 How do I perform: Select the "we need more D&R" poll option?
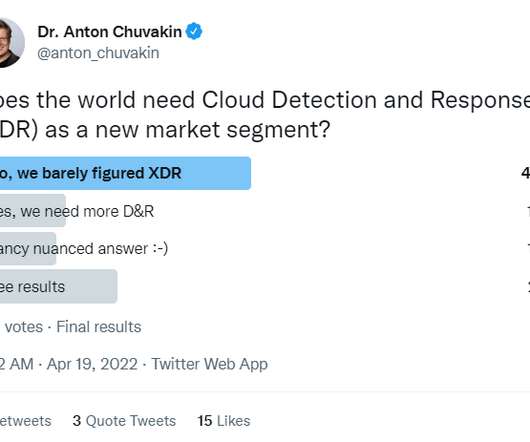point(77,212)
